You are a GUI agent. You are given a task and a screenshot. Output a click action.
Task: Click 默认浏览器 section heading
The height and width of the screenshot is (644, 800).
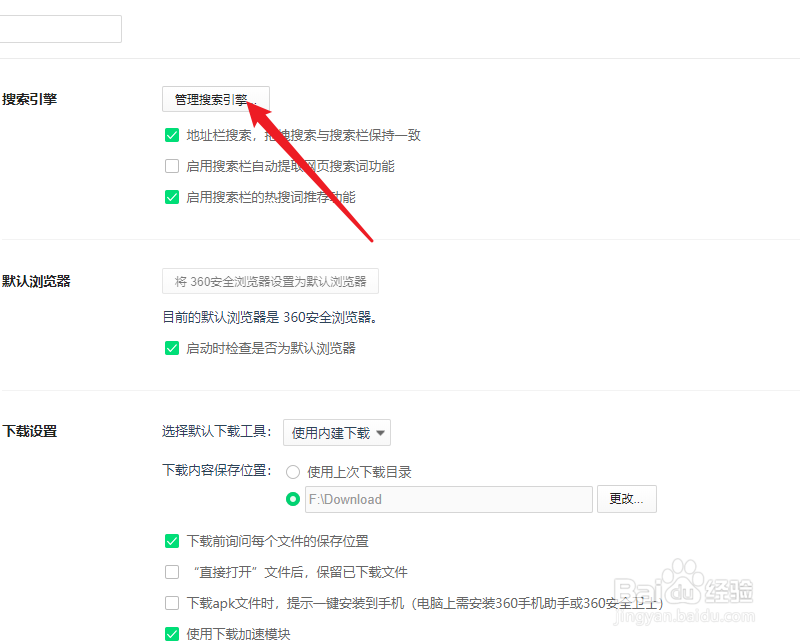(36, 281)
